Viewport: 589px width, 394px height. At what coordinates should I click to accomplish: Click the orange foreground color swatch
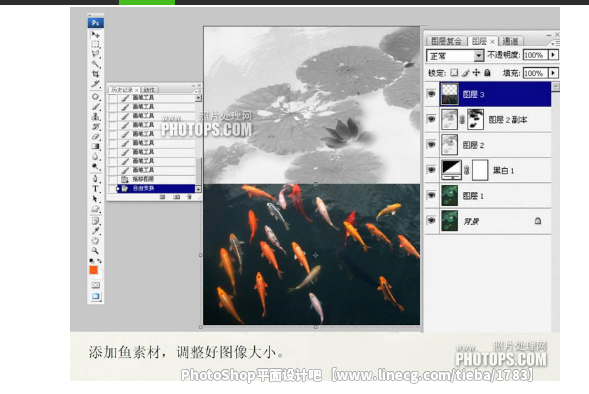(x=94, y=270)
